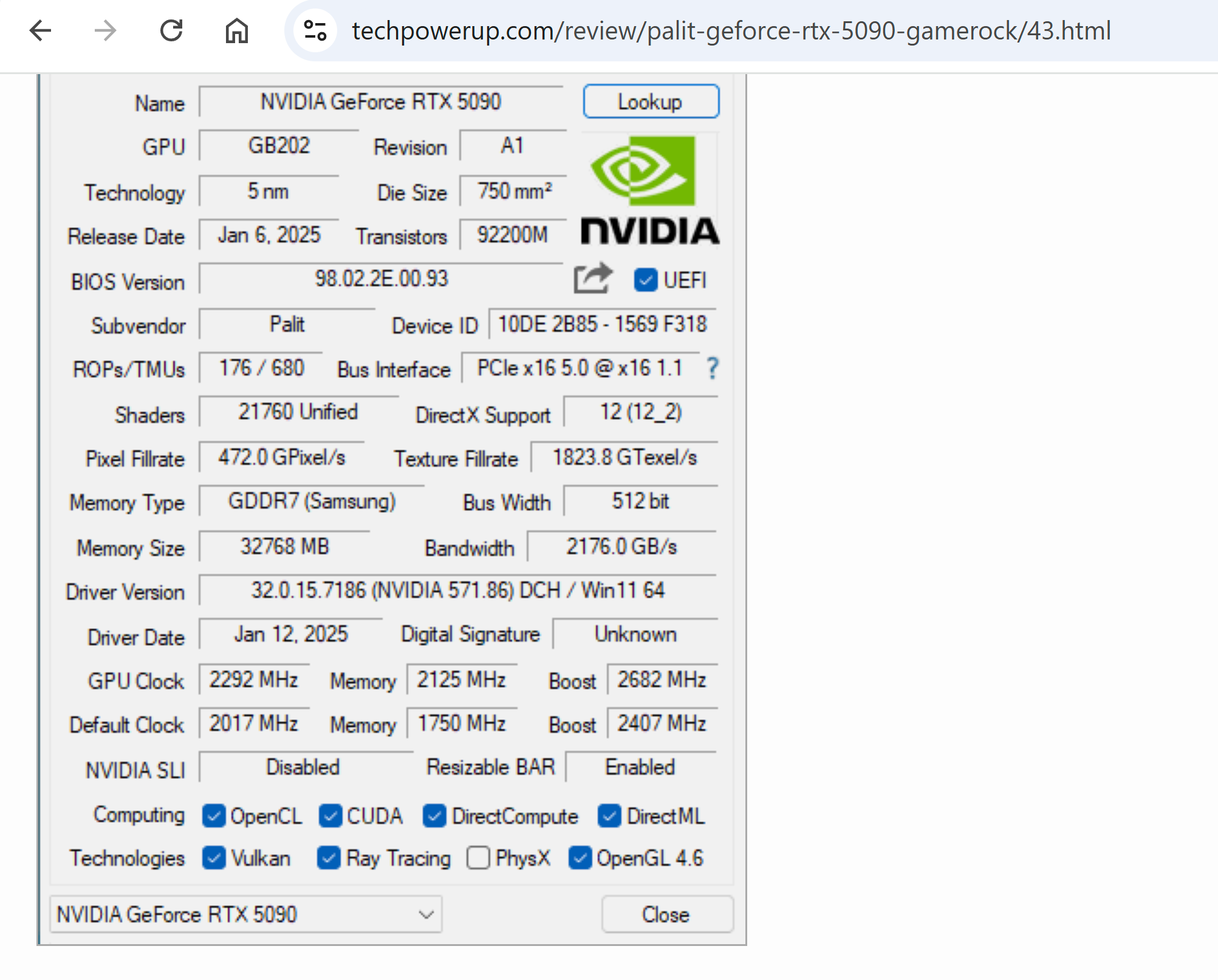Viewport: 1218px width, 980px height.
Task: Click the Die Size value 750 mm²
Action: click(x=513, y=191)
